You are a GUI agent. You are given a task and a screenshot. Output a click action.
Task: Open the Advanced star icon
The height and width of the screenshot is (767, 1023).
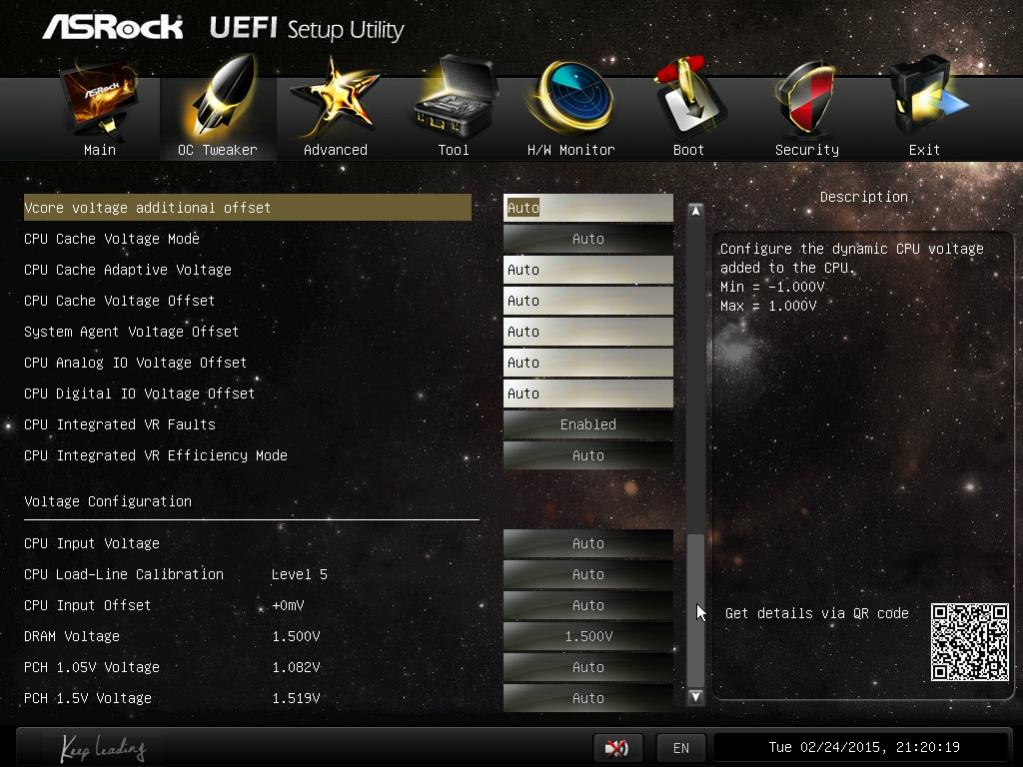pyautogui.click(x=335, y=98)
